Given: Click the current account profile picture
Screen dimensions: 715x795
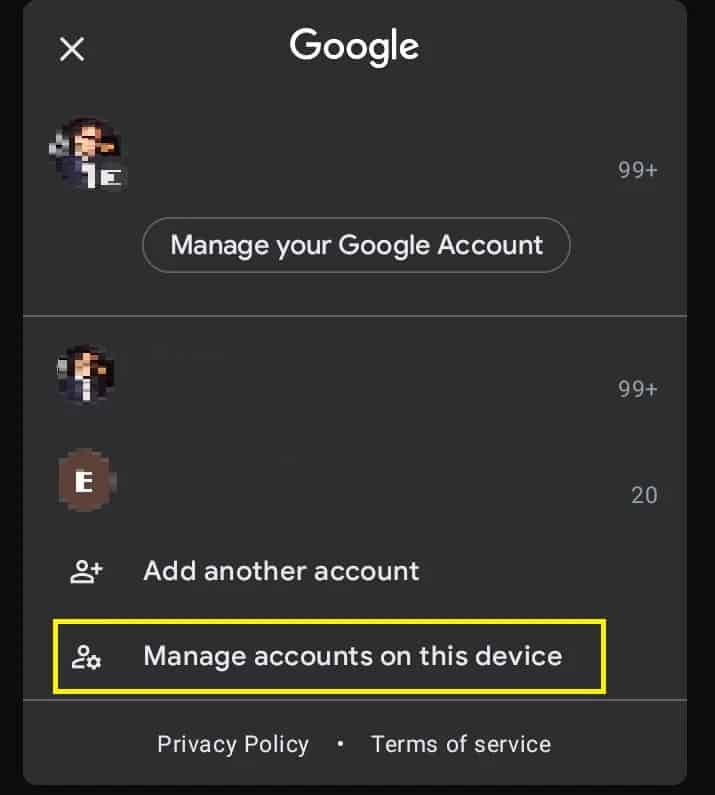Looking at the screenshot, I should click(x=88, y=154).
